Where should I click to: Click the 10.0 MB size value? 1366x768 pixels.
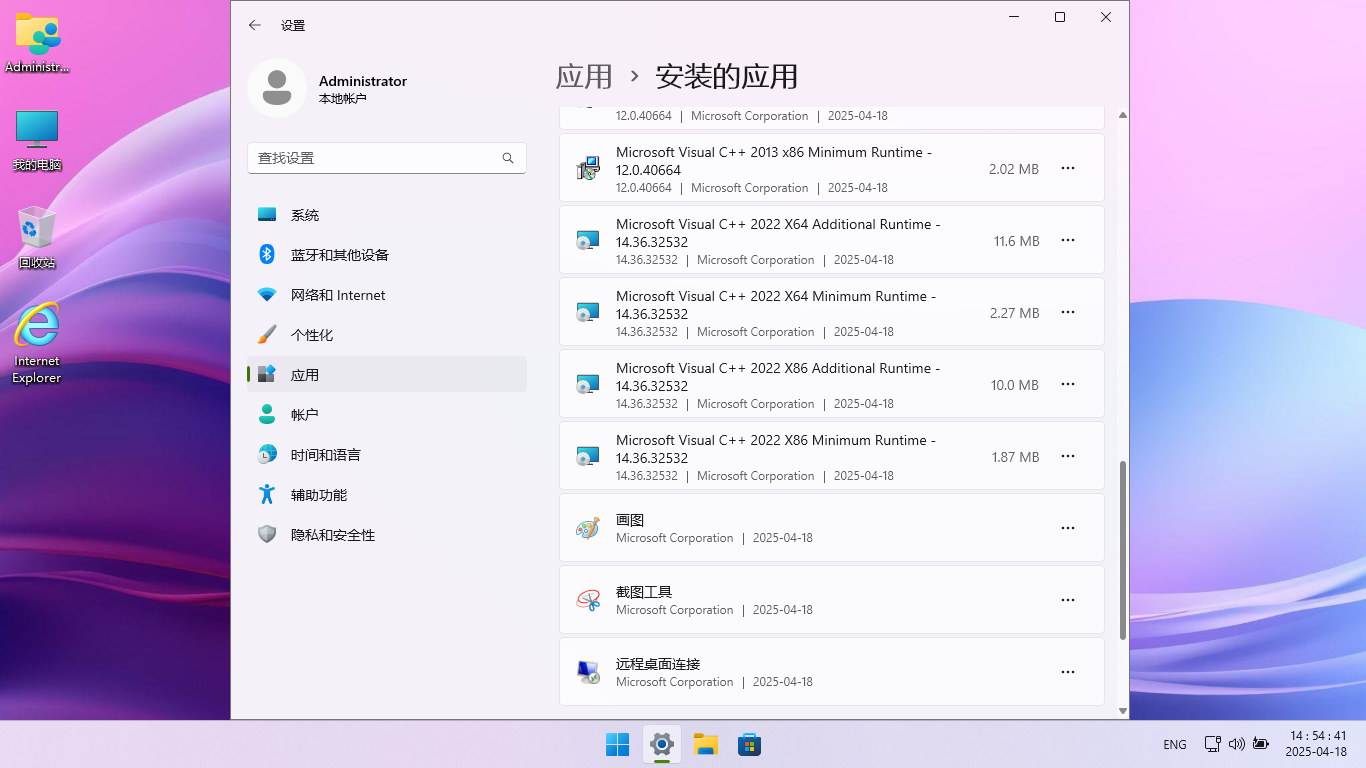point(1015,385)
